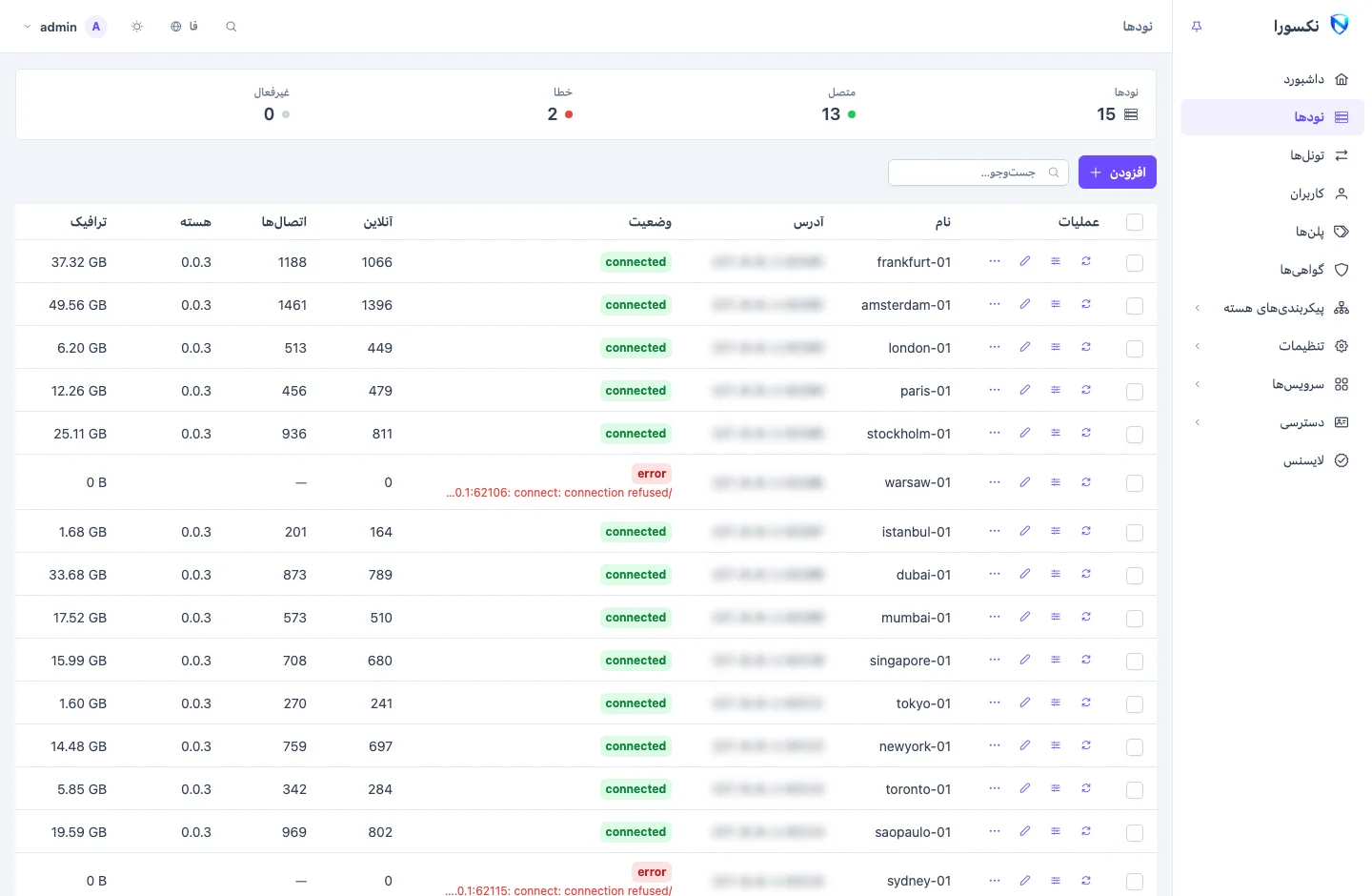Select the saopaulo-01 row checkbox

point(1135,833)
